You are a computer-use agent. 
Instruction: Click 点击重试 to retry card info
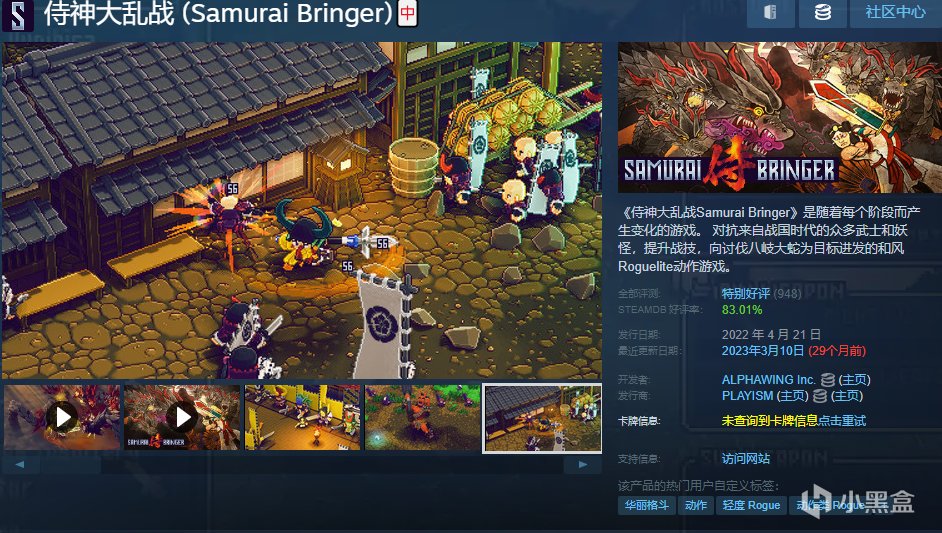(842, 421)
